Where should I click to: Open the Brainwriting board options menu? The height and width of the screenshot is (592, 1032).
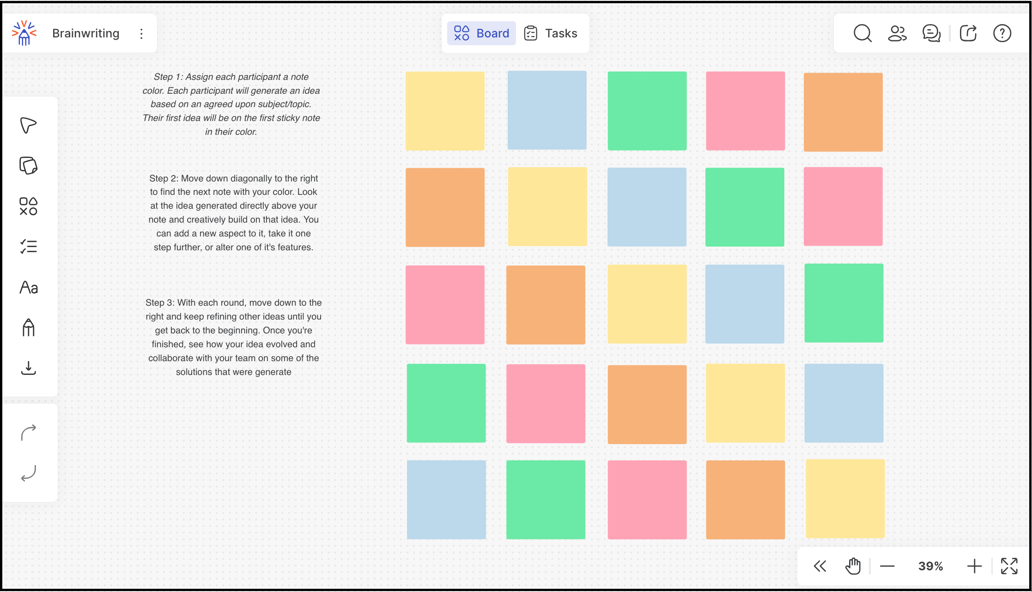click(142, 34)
